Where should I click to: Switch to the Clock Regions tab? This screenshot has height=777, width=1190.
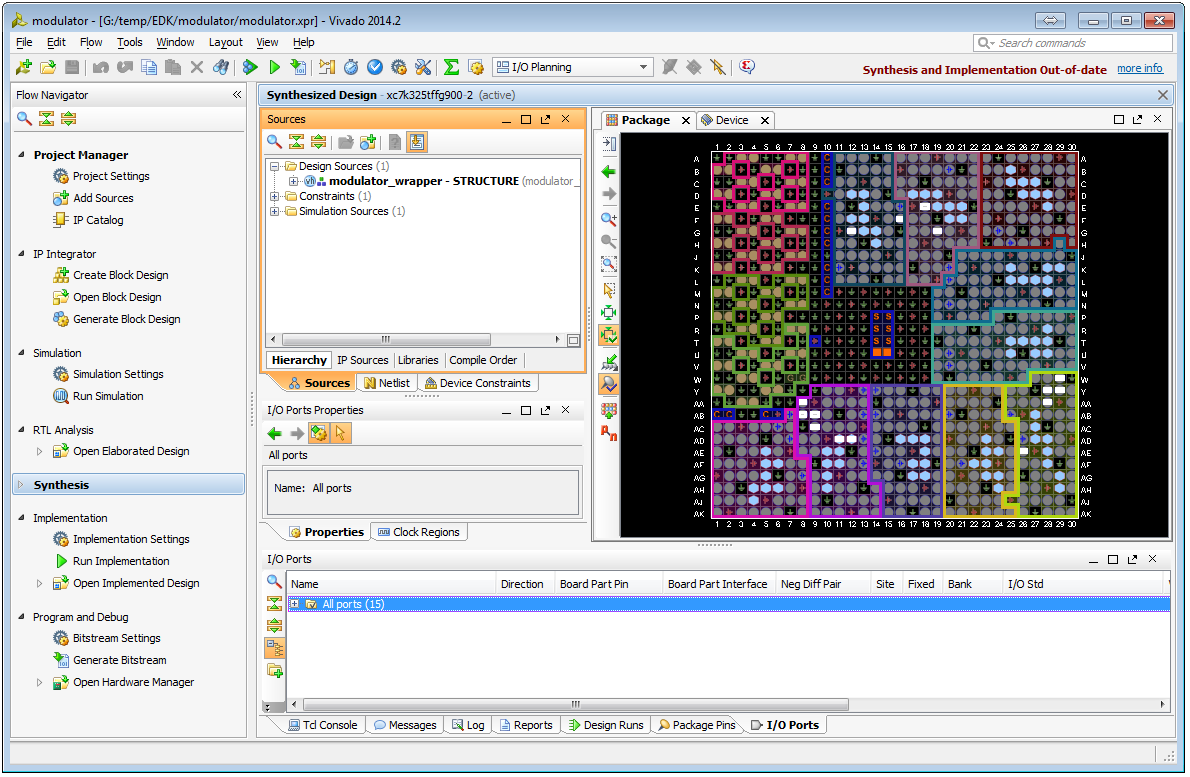pyautogui.click(x=419, y=533)
